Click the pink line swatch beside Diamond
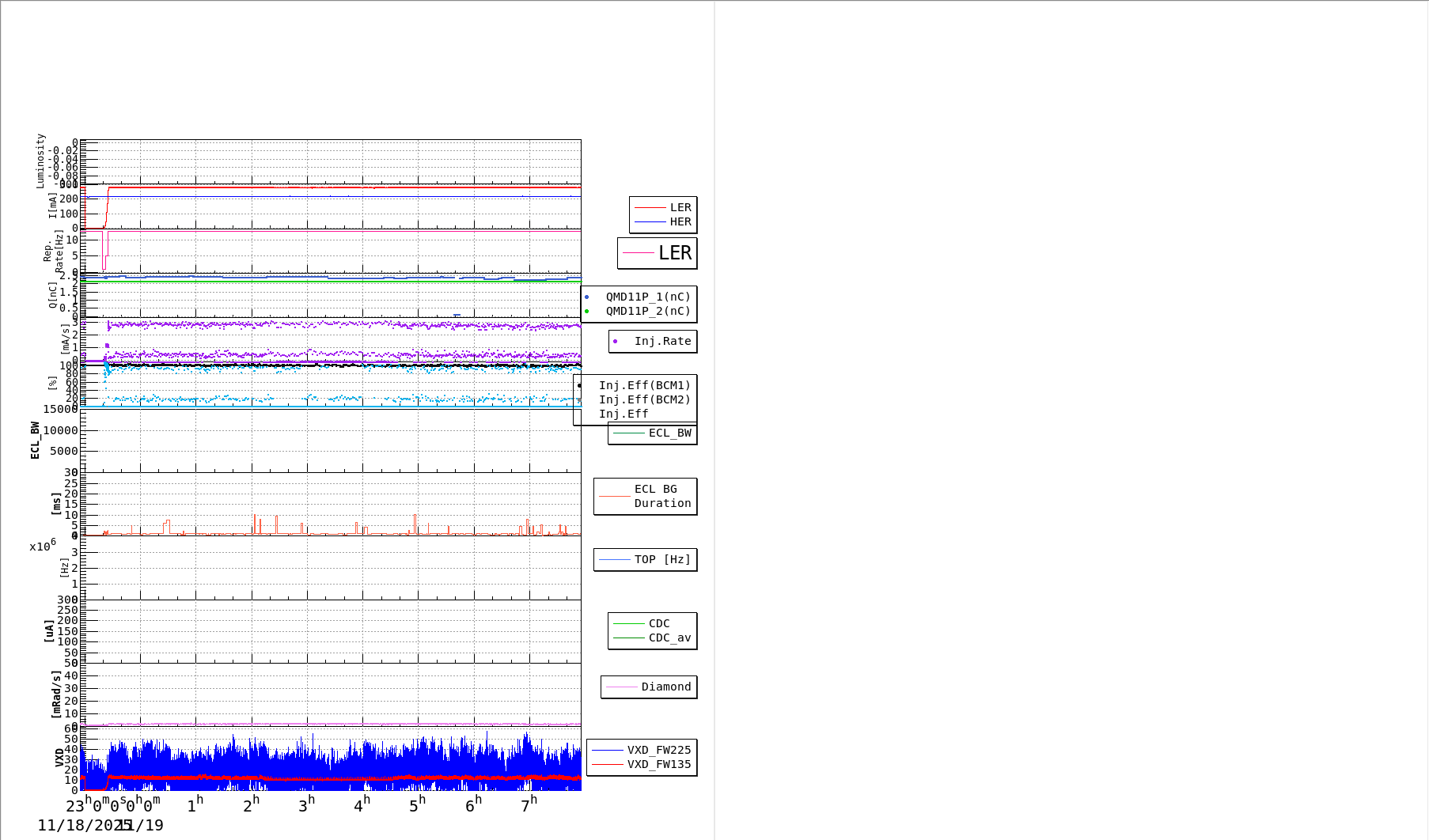1429x840 pixels. point(621,687)
